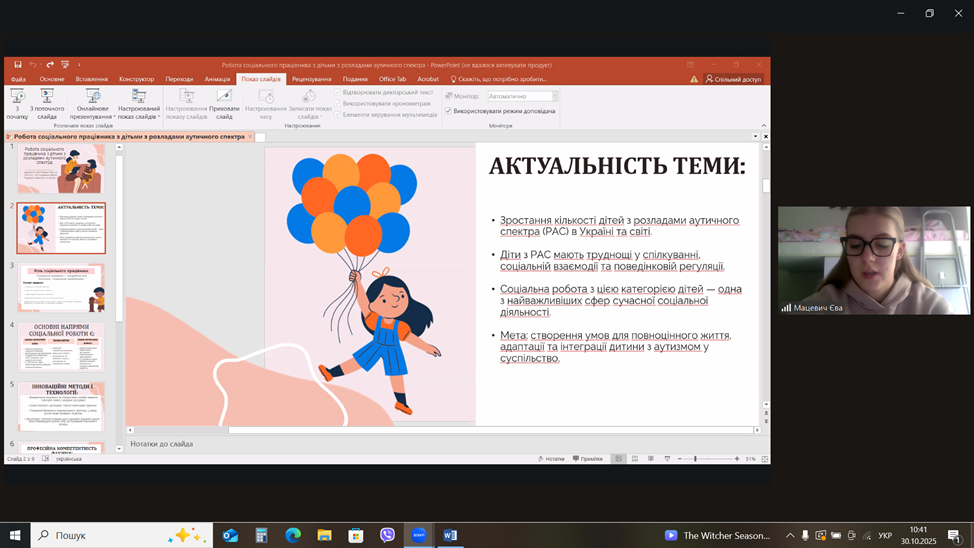Switch to Slide Sorter view icon

click(635, 459)
